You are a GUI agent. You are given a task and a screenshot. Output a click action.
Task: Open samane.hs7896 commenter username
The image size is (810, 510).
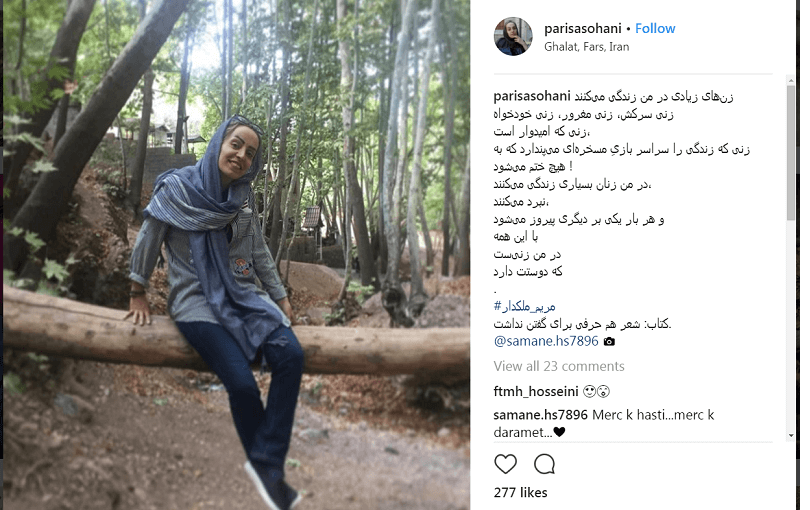point(540,414)
